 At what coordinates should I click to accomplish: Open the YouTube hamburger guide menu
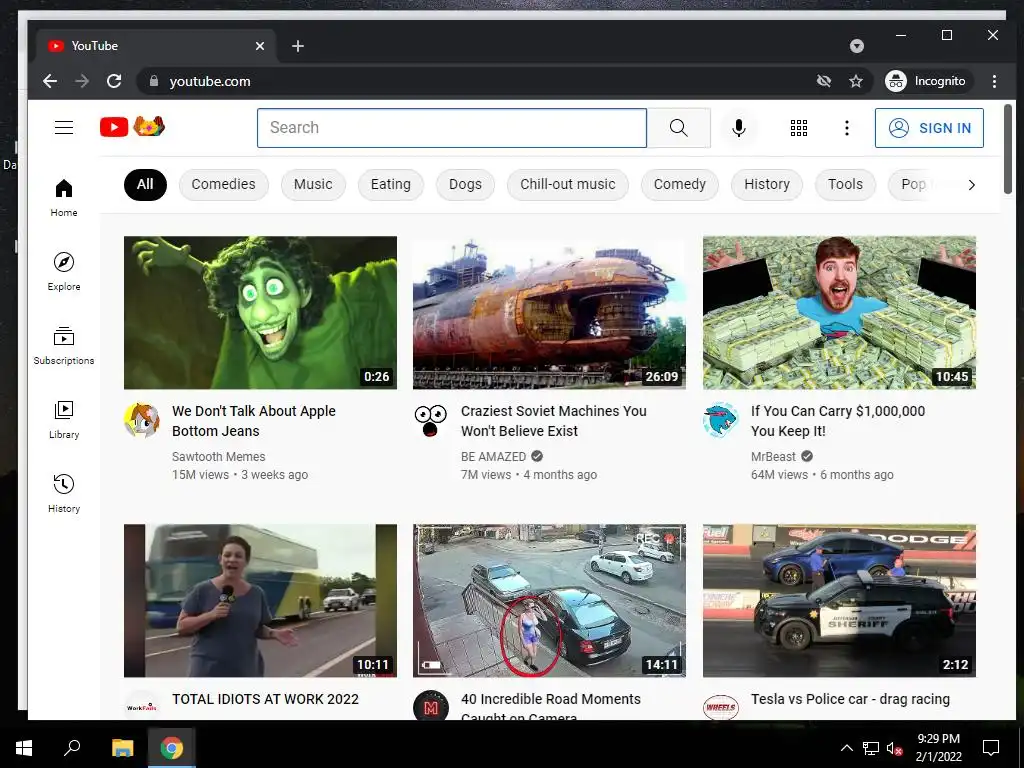pyautogui.click(x=64, y=127)
